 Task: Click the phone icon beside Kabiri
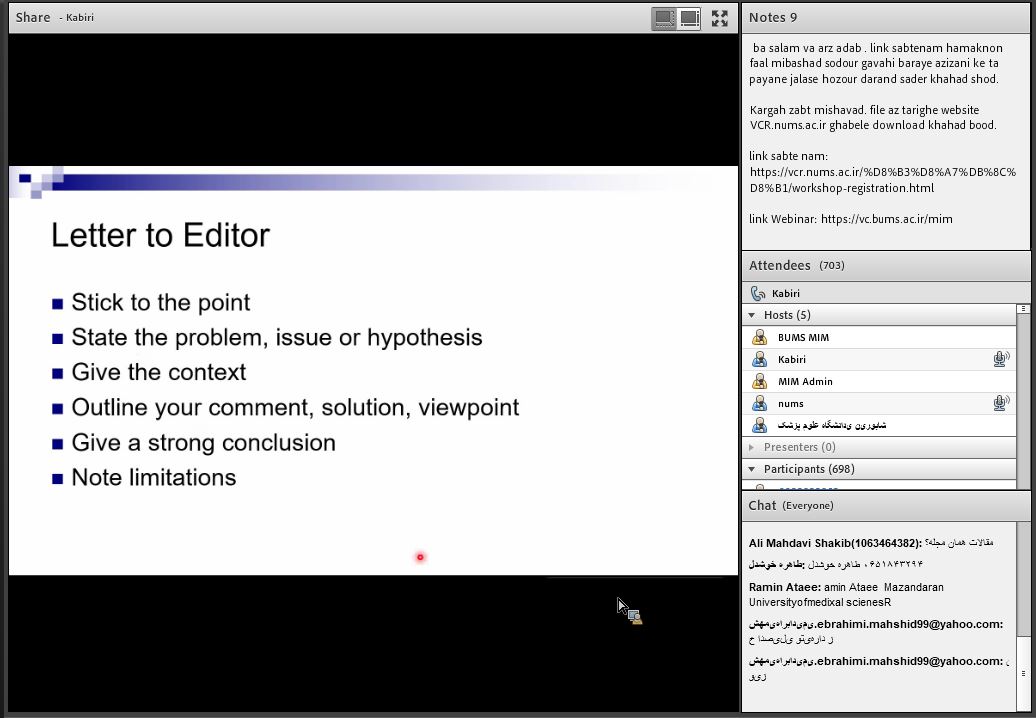pyautogui.click(x=758, y=294)
